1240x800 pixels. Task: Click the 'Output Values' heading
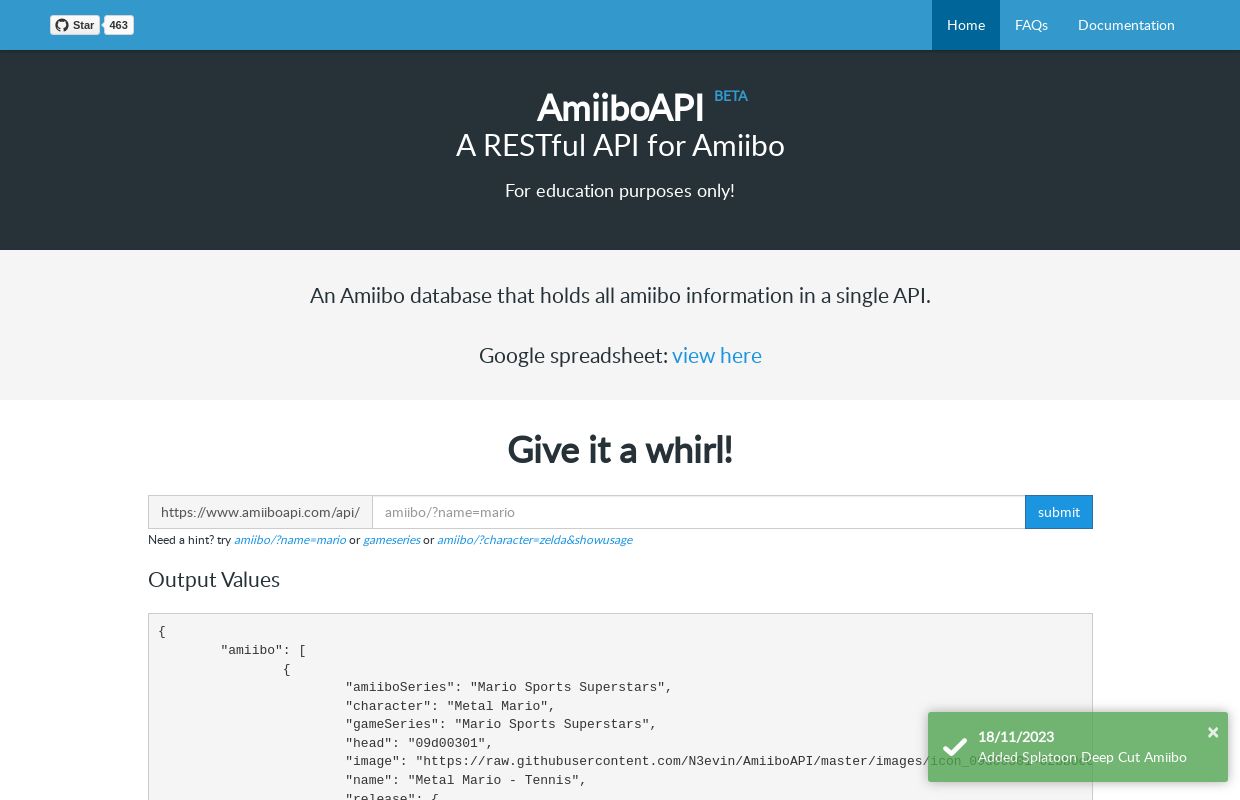pos(214,580)
